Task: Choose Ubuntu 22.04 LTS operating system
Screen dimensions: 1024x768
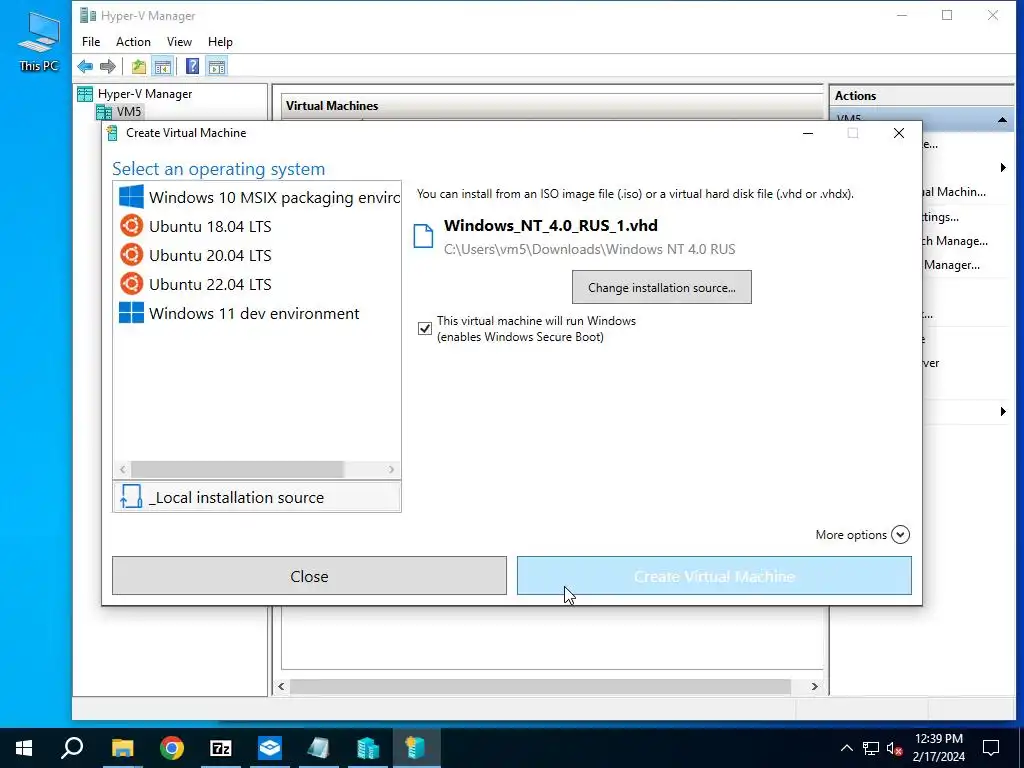Action: click(x=257, y=283)
